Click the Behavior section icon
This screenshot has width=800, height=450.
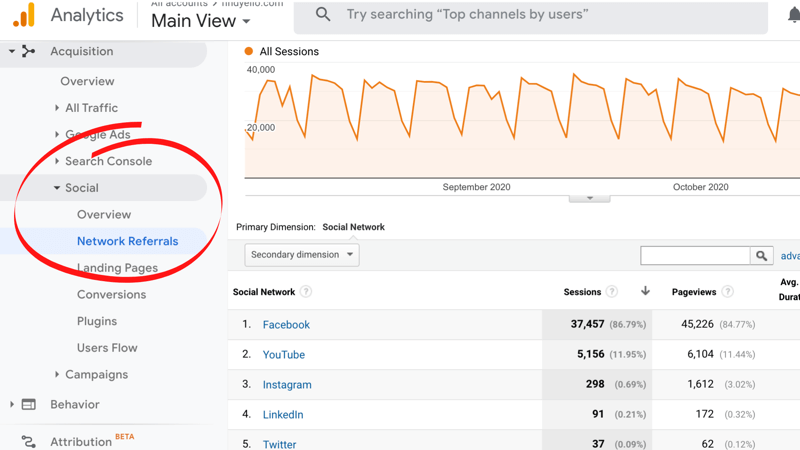pos(29,404)
